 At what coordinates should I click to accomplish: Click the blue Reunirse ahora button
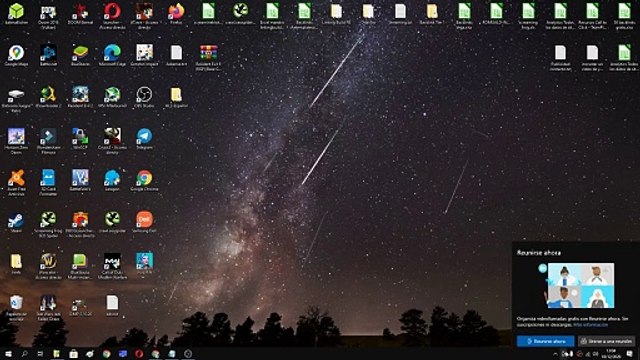click(545, 341)
